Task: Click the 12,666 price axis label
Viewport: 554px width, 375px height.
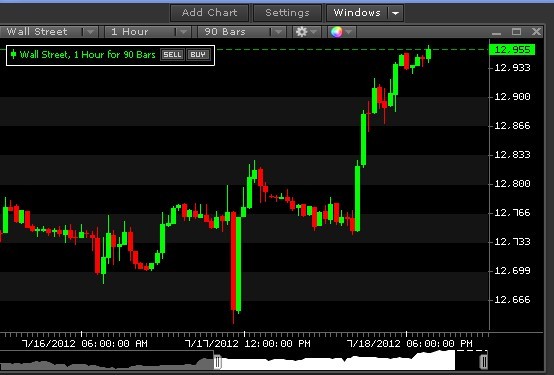Action: (x=512, y=299)
